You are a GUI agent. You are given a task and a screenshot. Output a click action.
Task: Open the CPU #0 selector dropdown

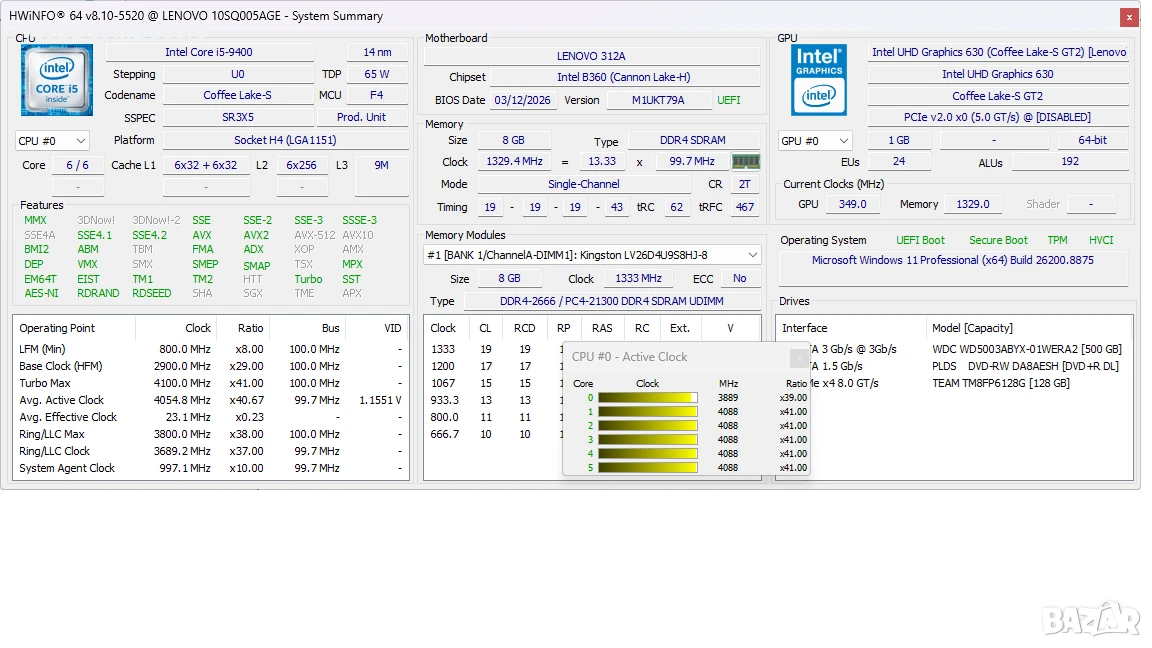tap(51, 141)
